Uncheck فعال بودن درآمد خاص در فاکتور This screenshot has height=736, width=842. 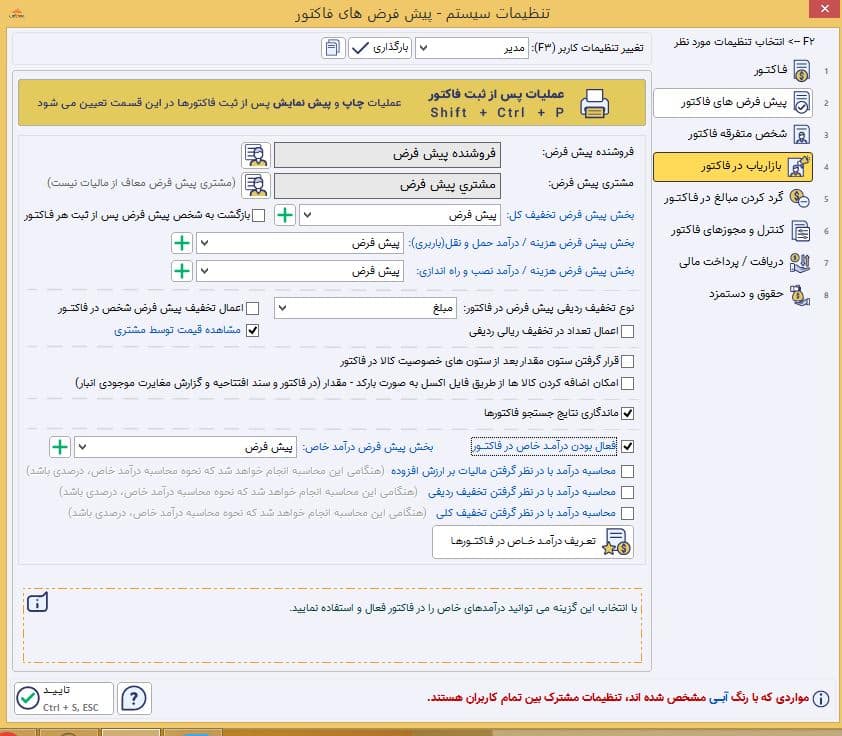[x=627, y=446]
